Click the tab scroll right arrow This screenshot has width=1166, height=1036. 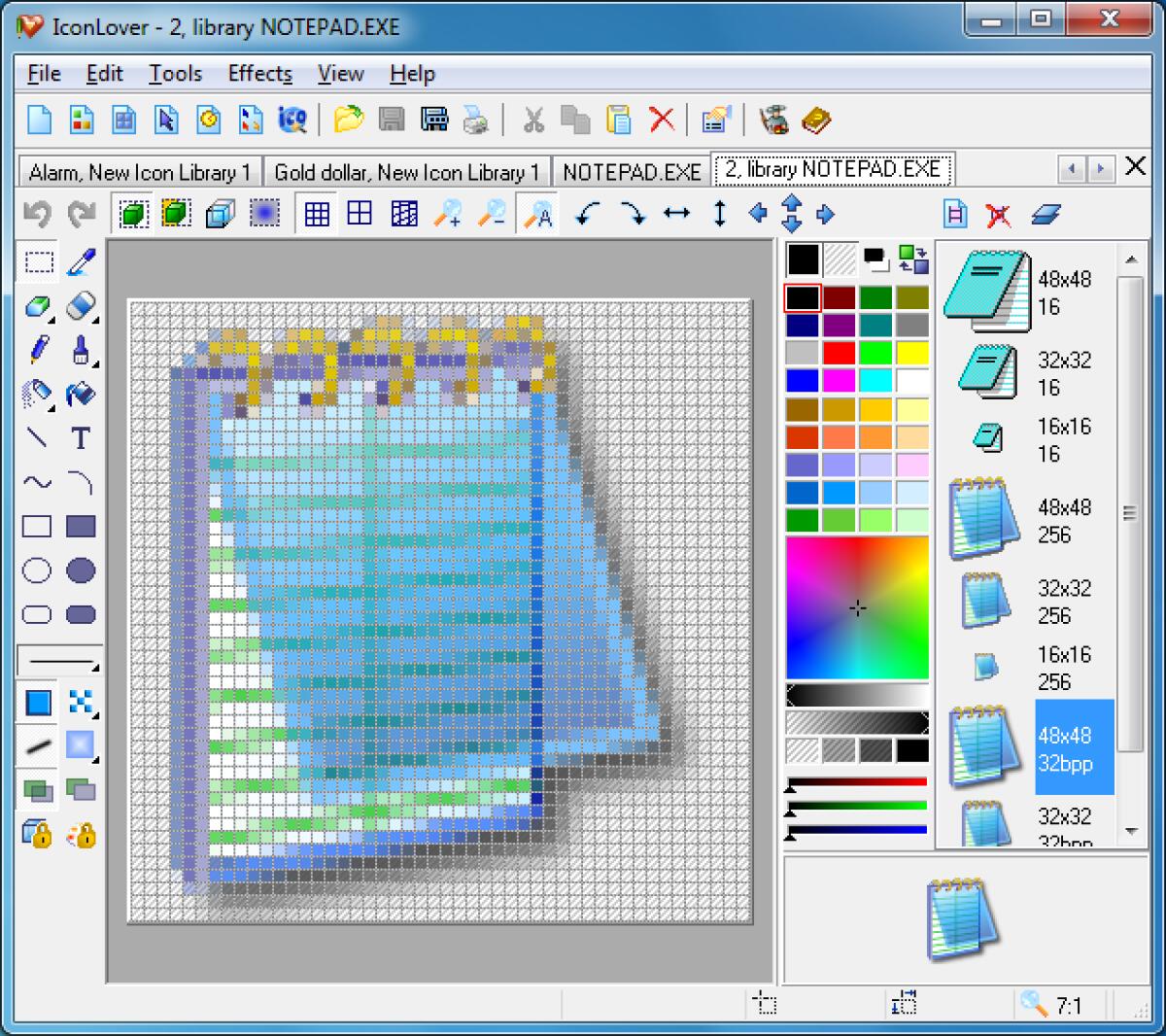(x=1099, y=168)
